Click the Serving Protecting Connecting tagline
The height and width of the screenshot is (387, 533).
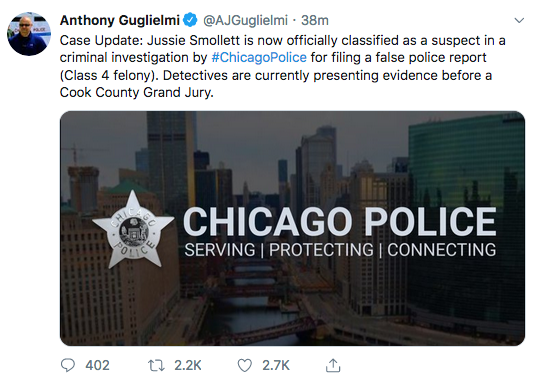(x=340, y=250)
